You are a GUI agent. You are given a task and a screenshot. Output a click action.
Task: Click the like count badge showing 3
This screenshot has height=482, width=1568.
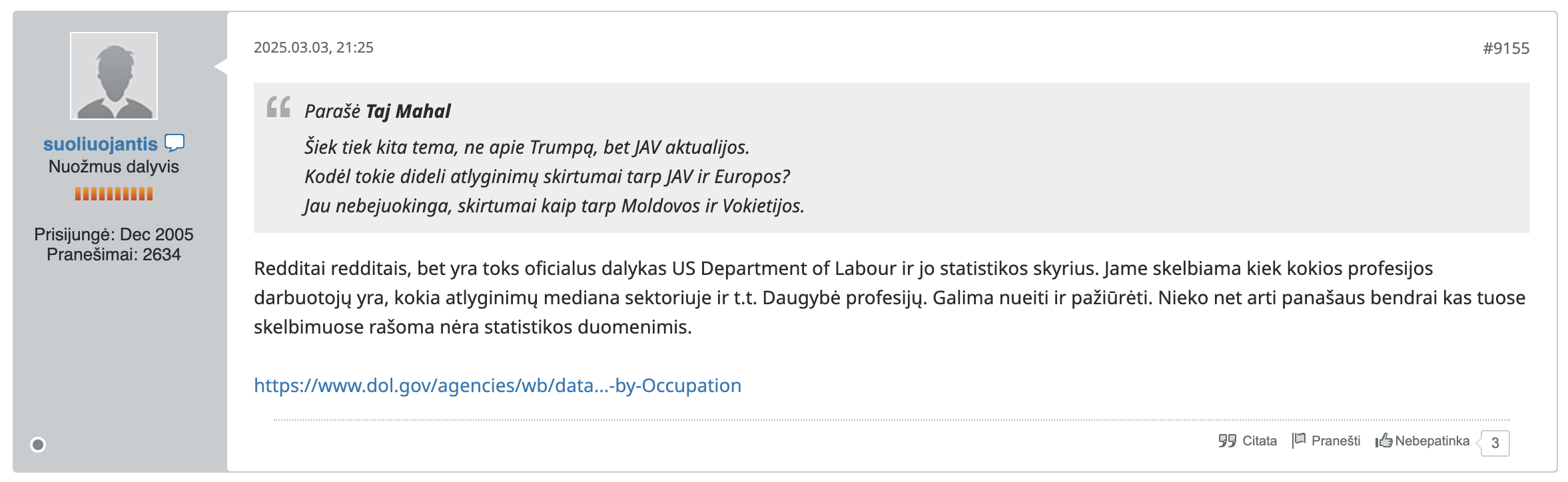[x=1495, y=443]
